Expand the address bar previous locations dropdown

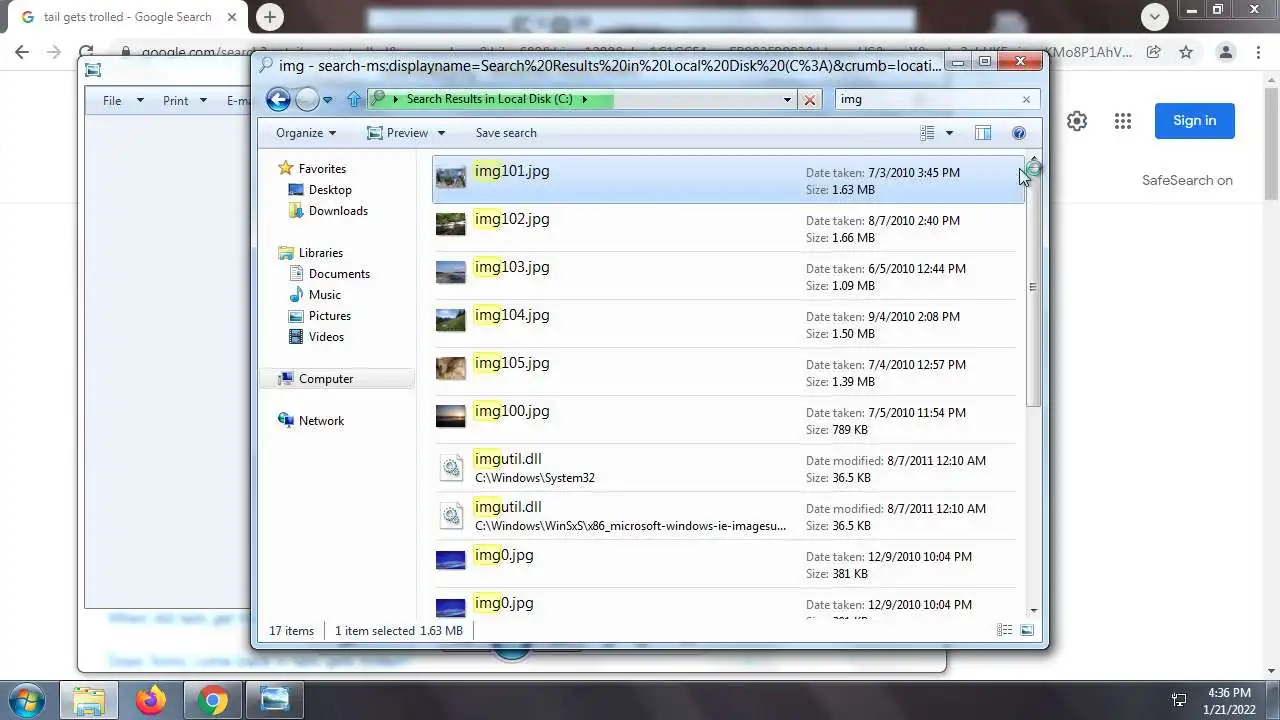(787, 99)
